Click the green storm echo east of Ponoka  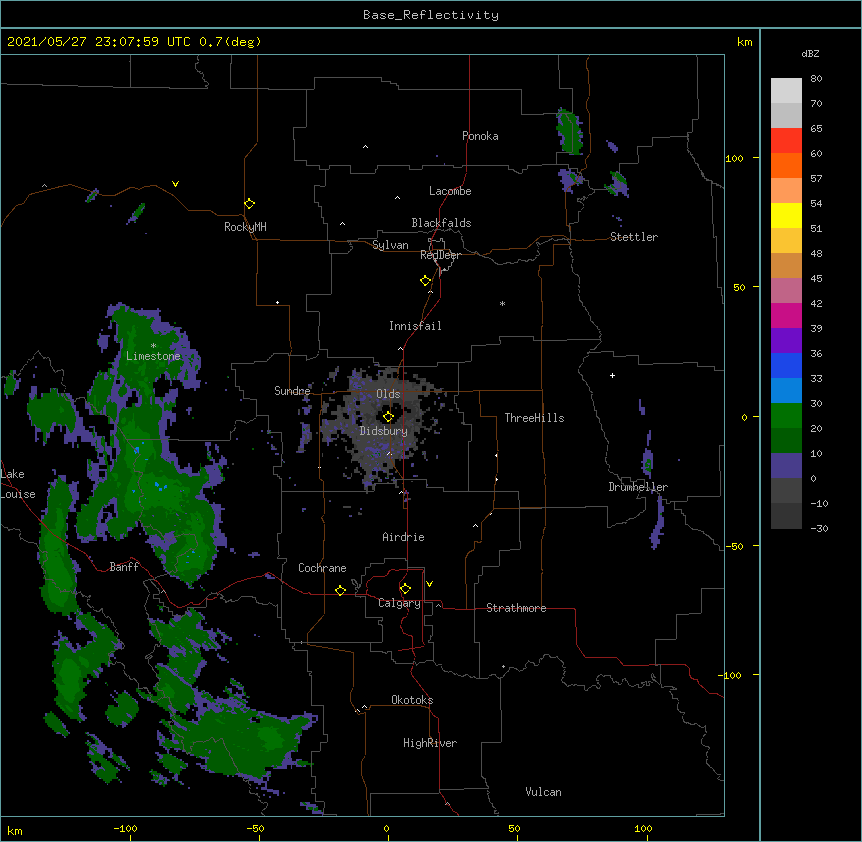tap(570, 131)
